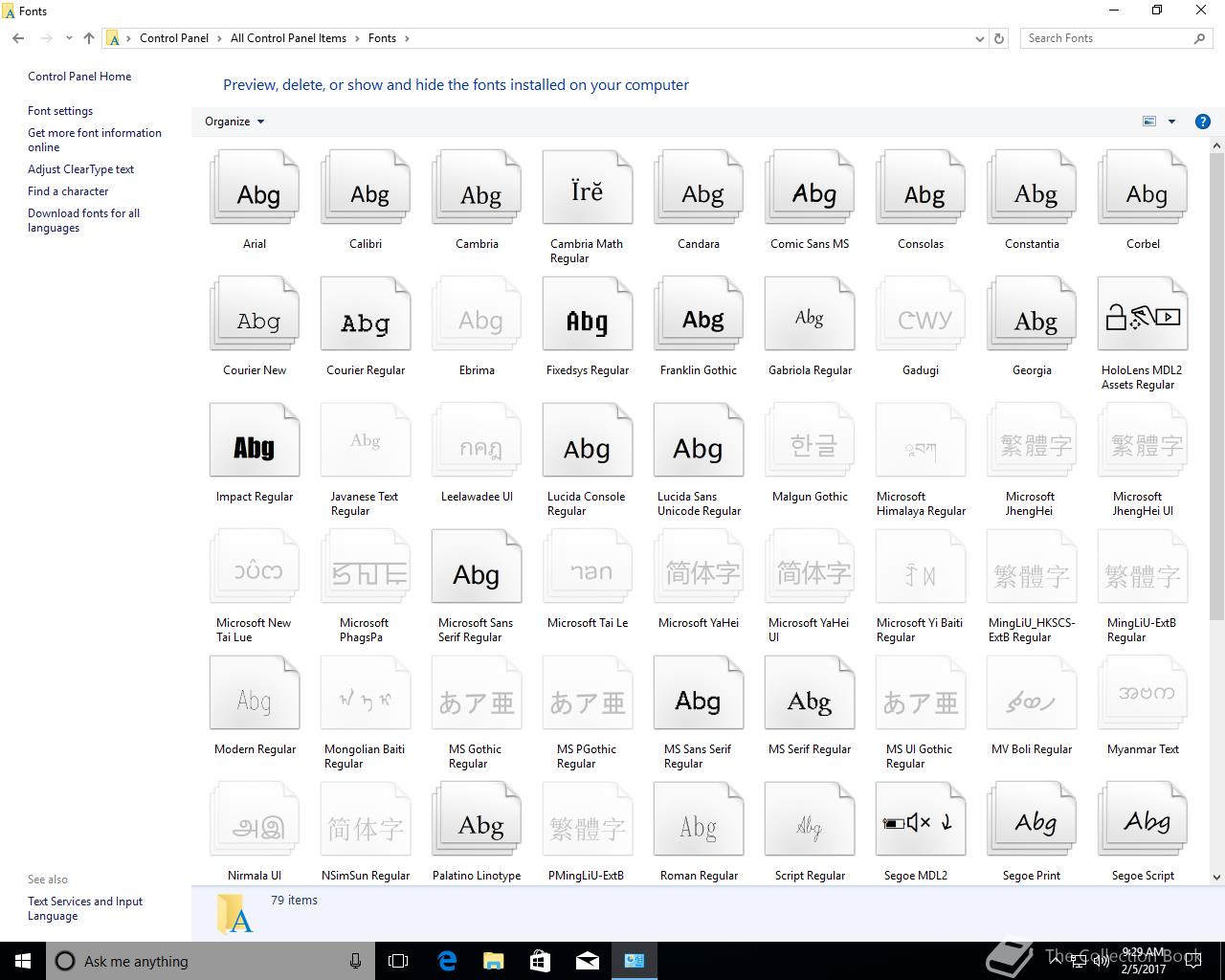This screenshot has height=980, width=1225.
Task: Open the Help question mark button
Action: (x=1203, y=122)
